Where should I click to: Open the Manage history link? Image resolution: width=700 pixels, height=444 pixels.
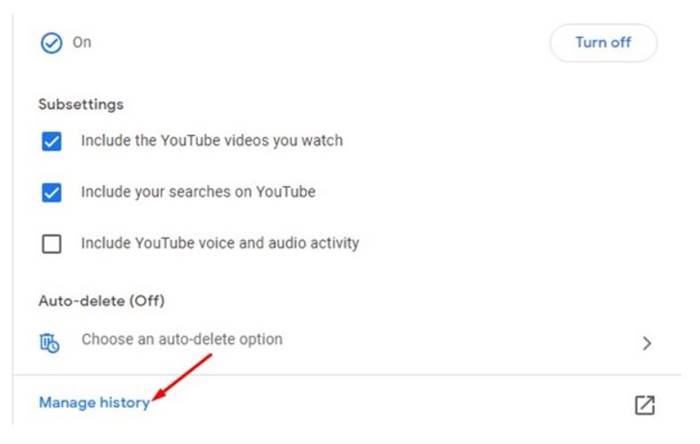(x=95, y=403)
